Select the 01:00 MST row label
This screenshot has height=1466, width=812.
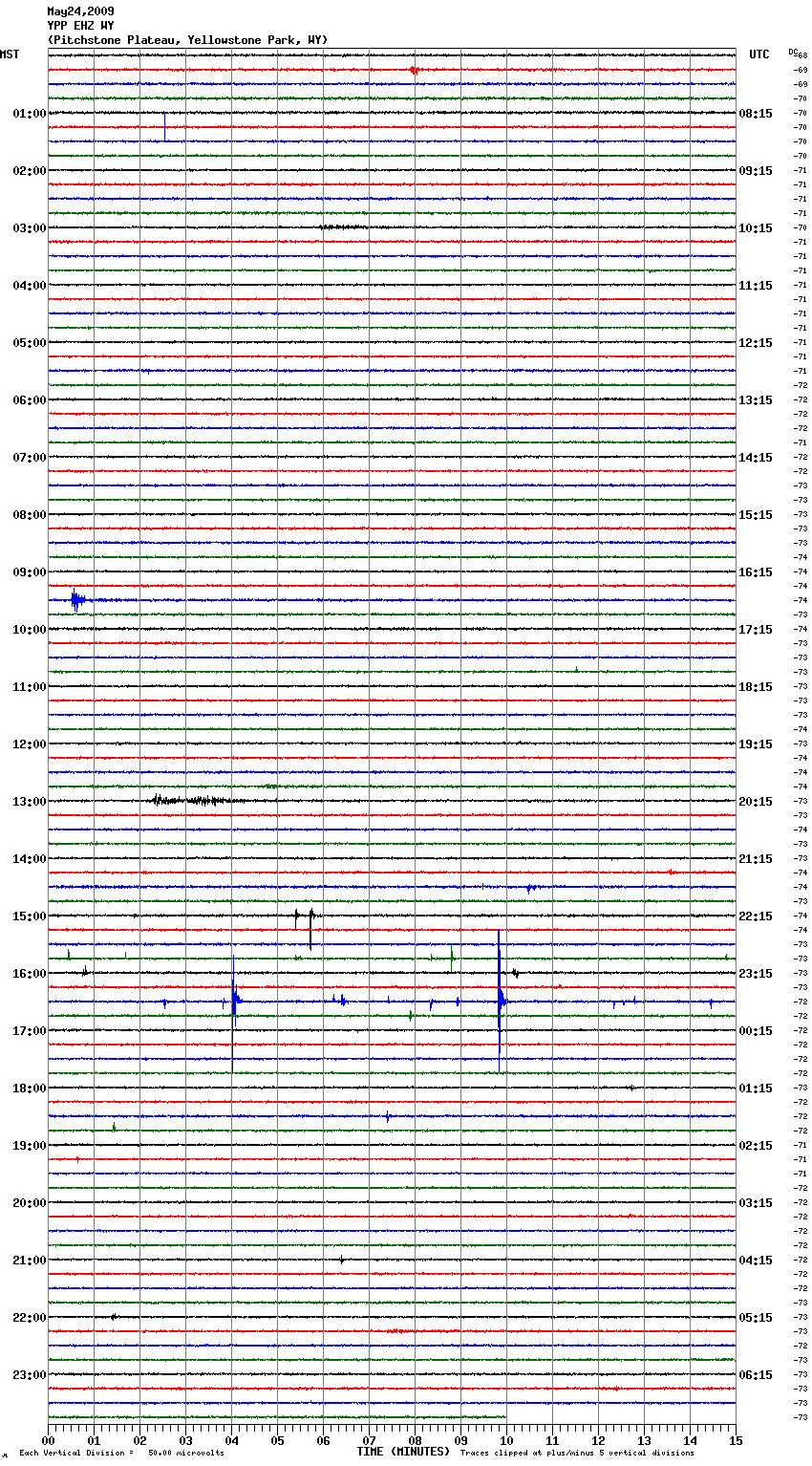click(30, 114)
